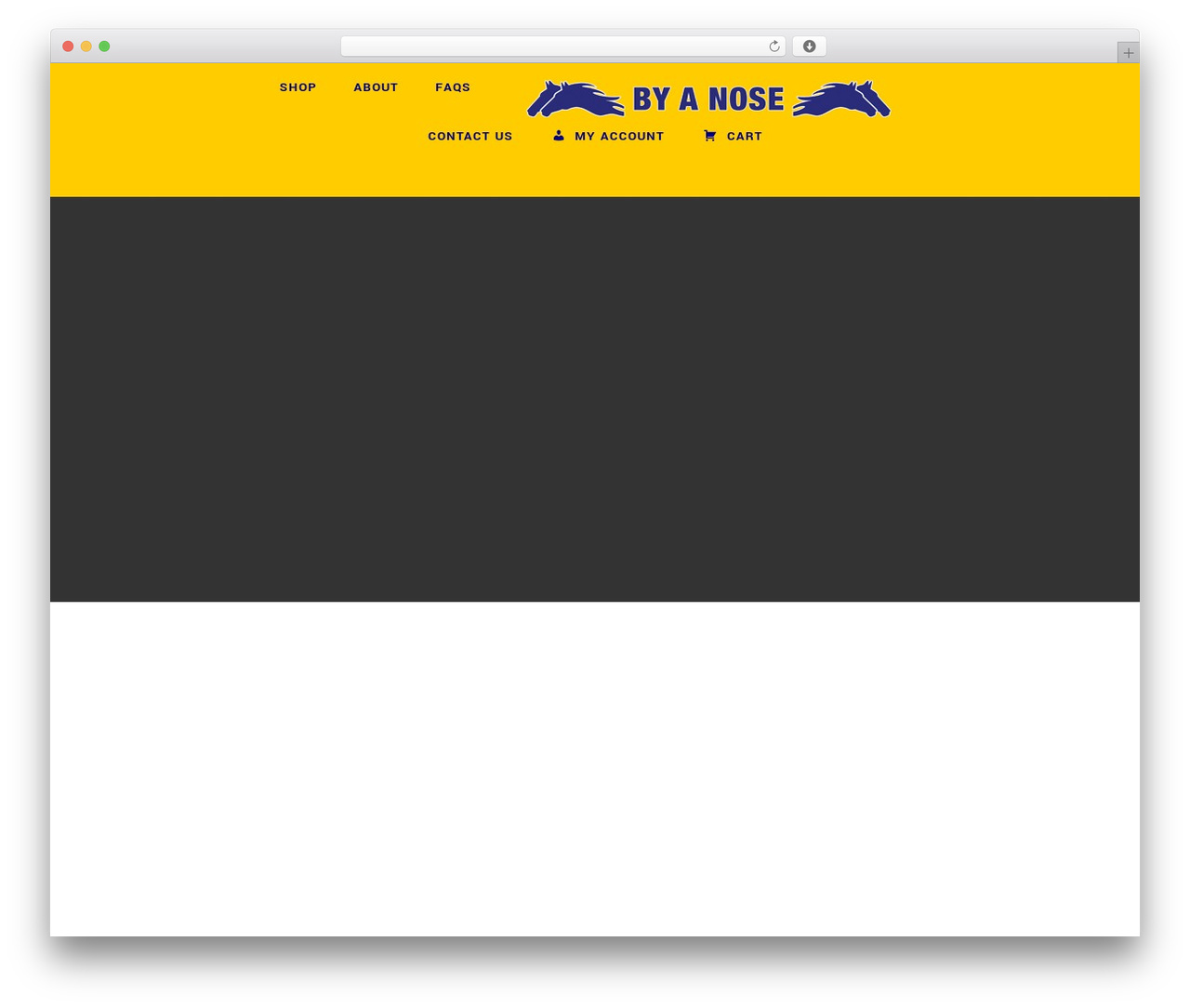
Task: View the Cart link
Action: coord(745,136)
